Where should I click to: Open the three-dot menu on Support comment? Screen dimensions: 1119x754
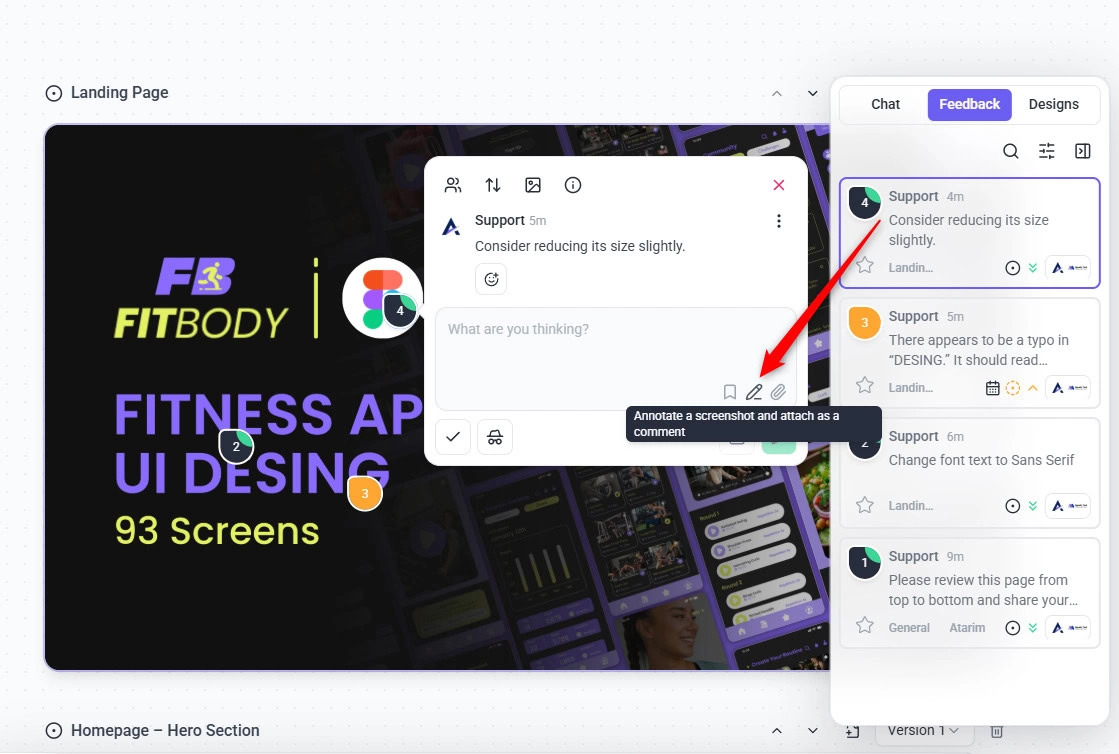tap(779, 221)
